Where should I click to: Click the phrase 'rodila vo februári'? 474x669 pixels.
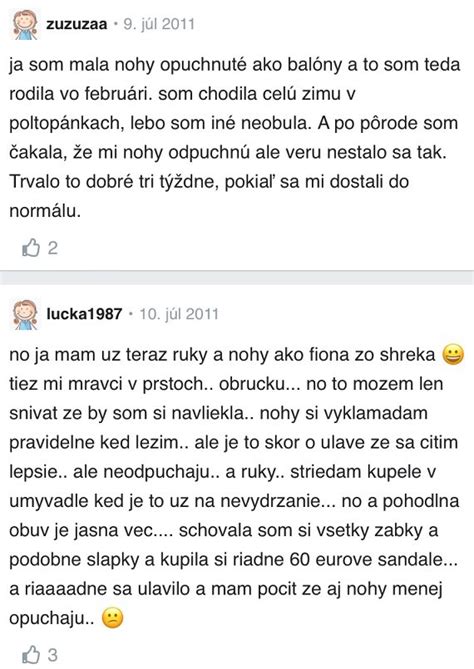[81, 94]
